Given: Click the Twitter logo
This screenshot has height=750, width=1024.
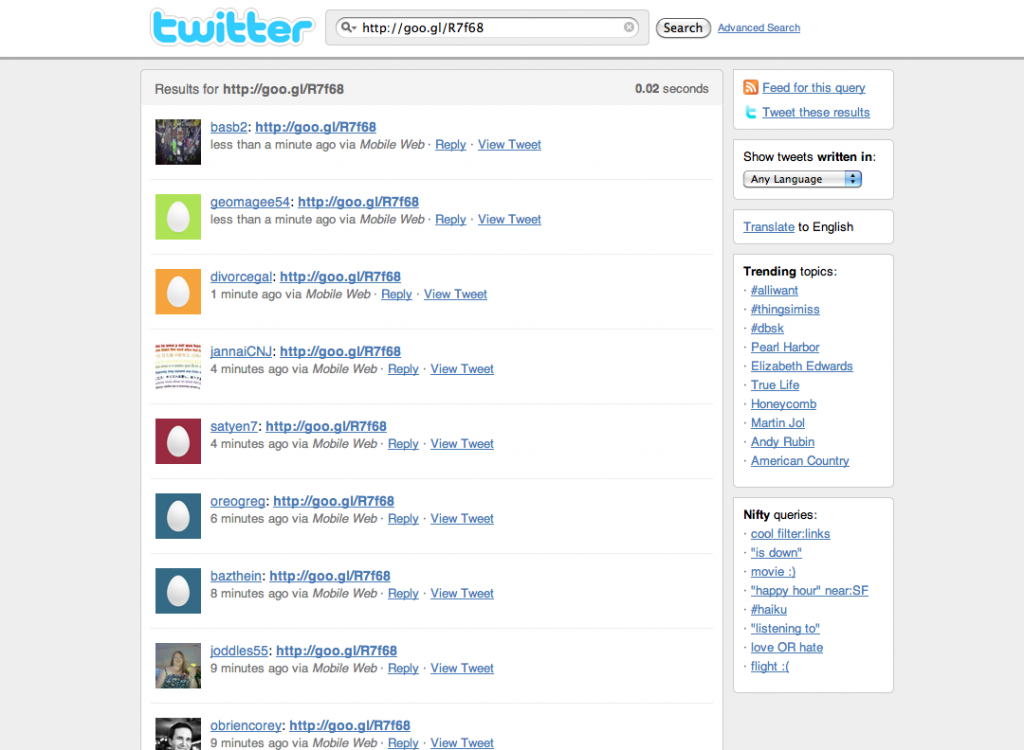Looking at the screenshot, I should tap(232, 27).
